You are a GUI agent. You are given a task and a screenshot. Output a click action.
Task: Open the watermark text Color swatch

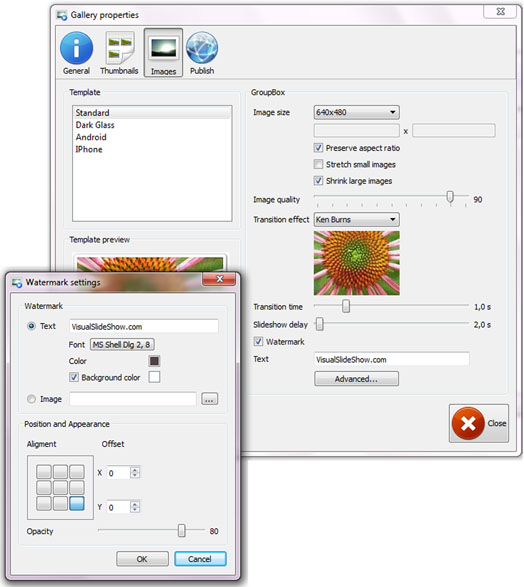coord(154,361)
